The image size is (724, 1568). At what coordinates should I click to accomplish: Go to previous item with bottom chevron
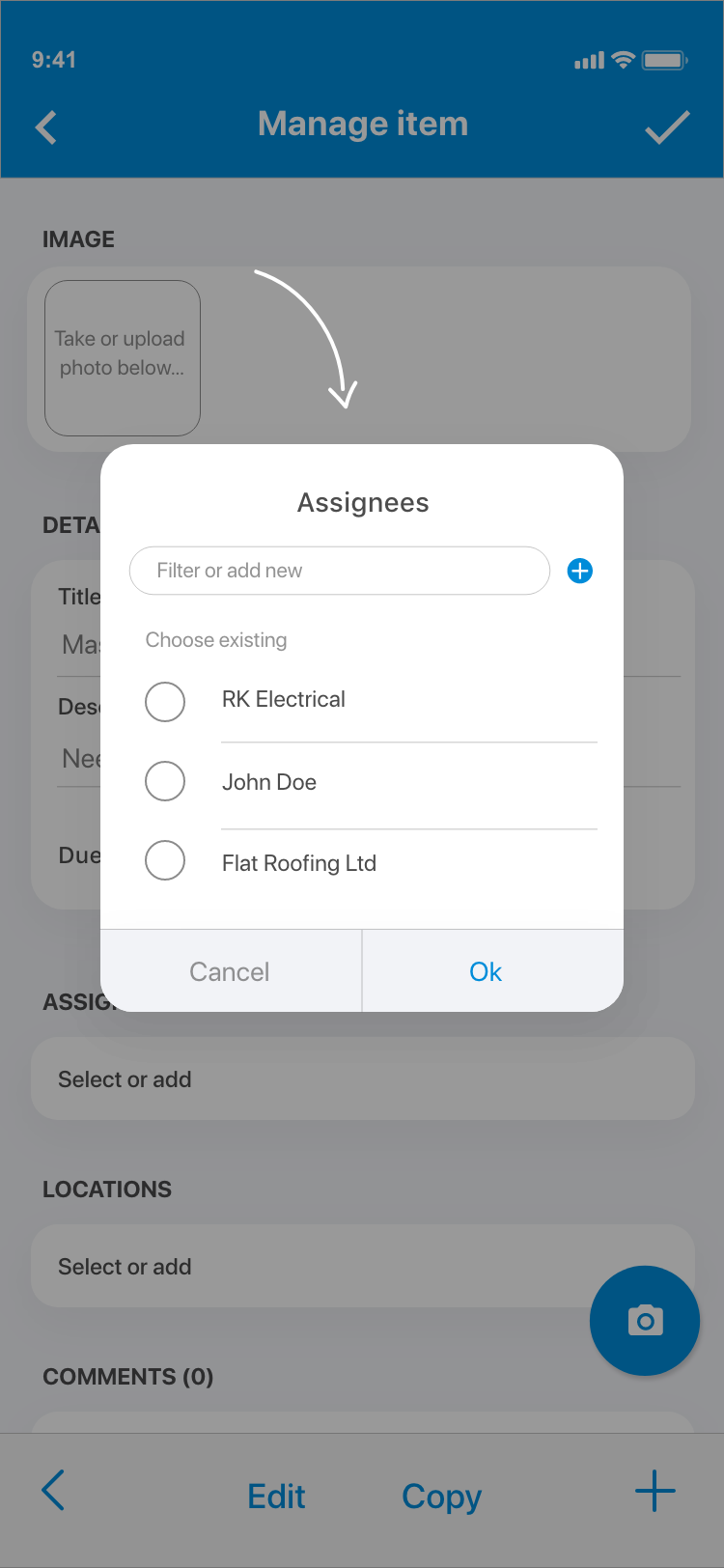tap(54, 1491)
